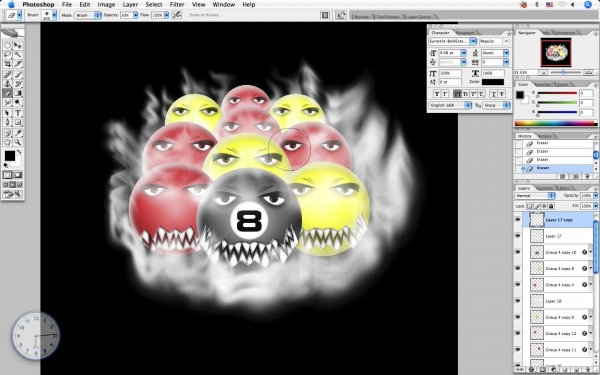Open the font family dropdown
This screenshot has width=600, height=375.
(473, 41)
